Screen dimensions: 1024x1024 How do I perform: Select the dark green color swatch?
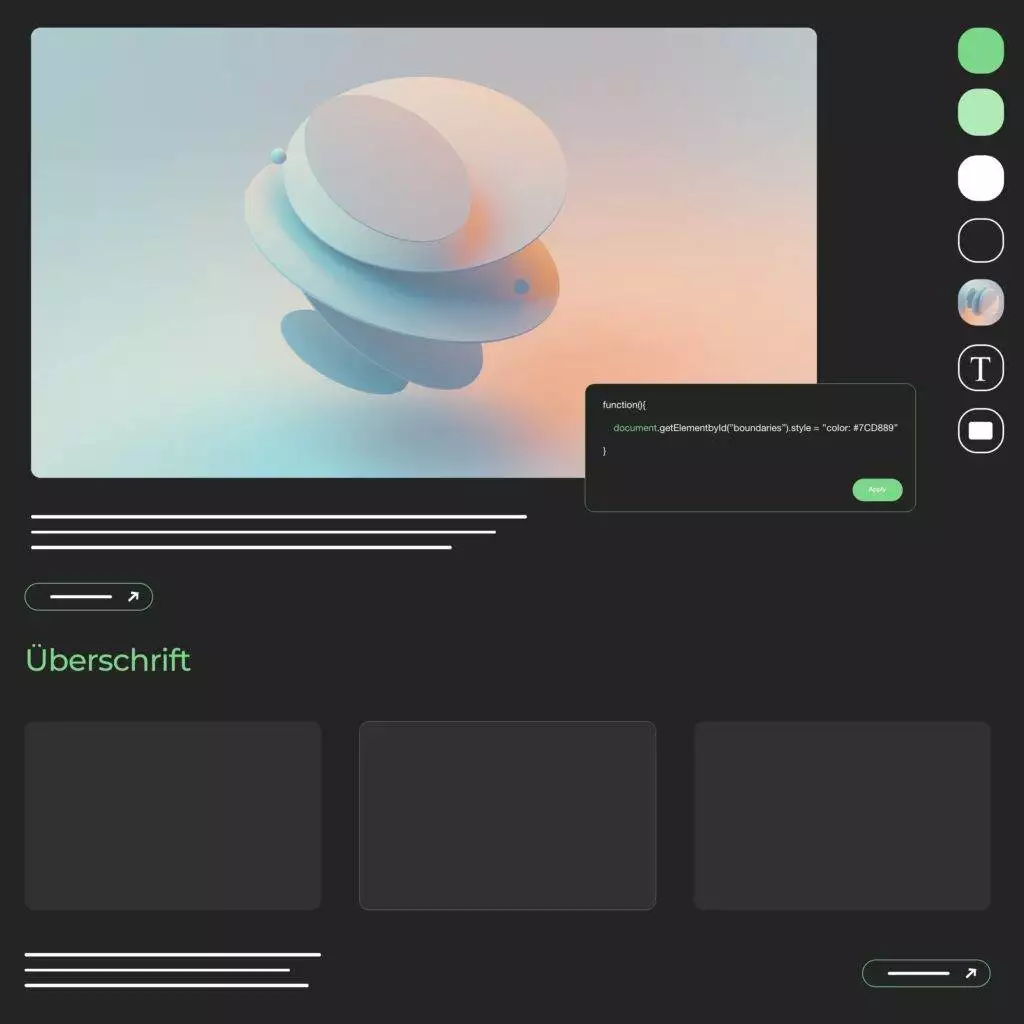(980, 50)
